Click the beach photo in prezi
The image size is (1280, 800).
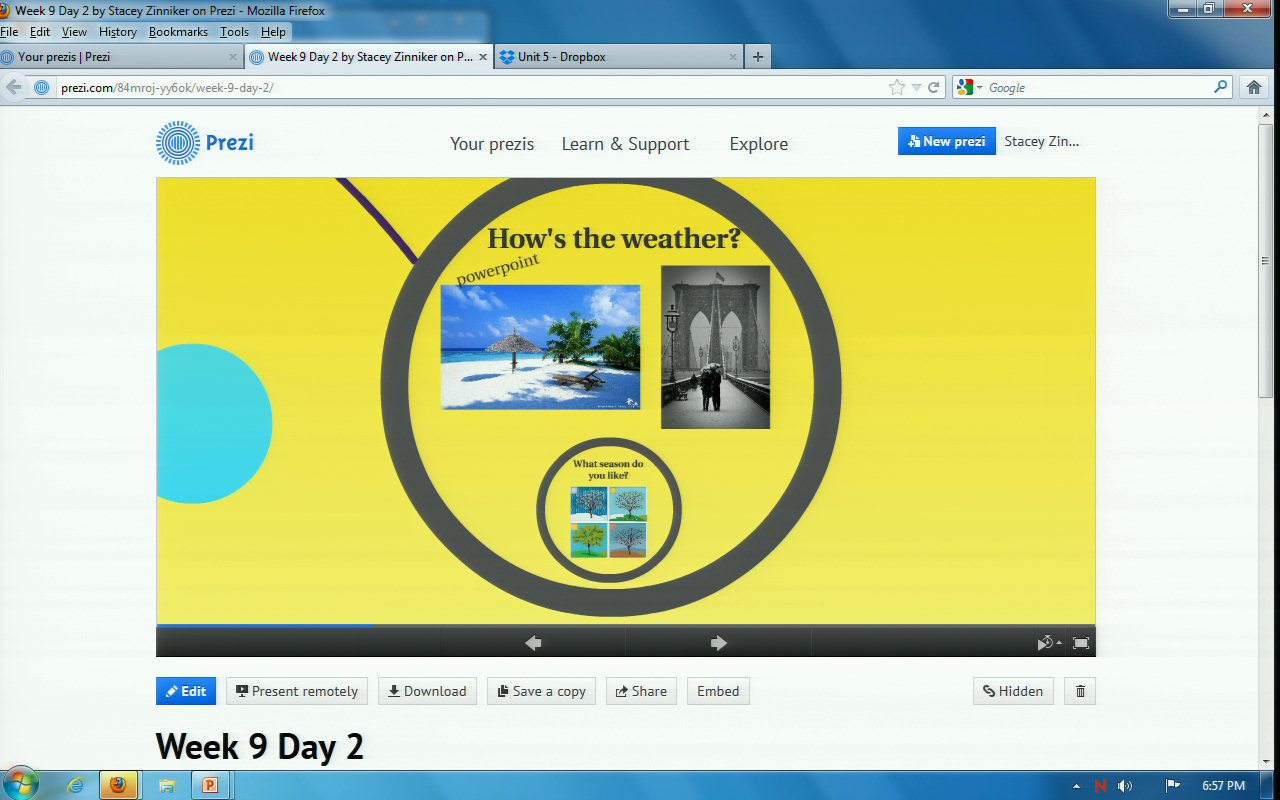pyautogui.click(x=540, y=347)
